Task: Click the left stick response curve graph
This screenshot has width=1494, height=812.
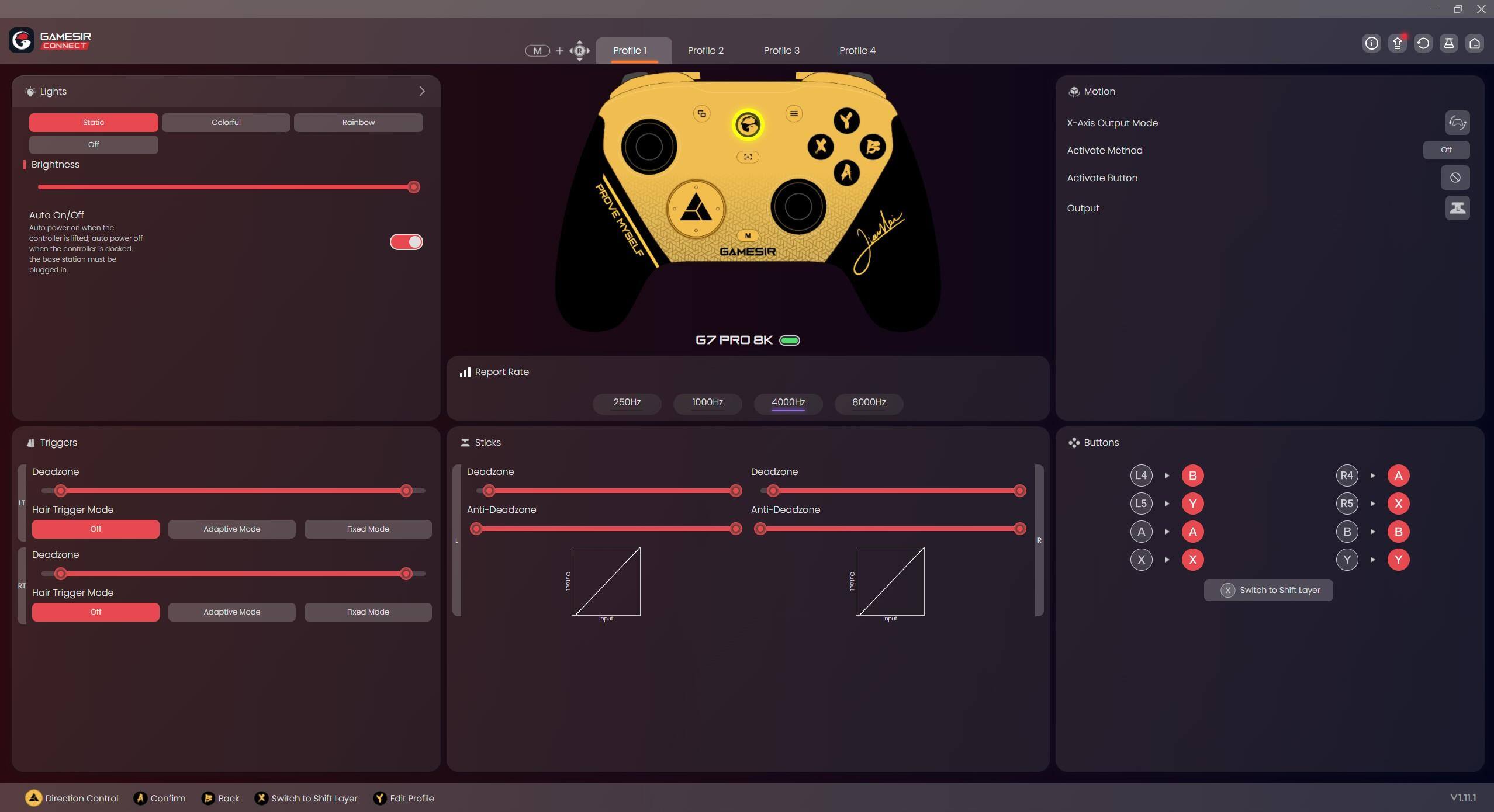Action: point(606,581)
